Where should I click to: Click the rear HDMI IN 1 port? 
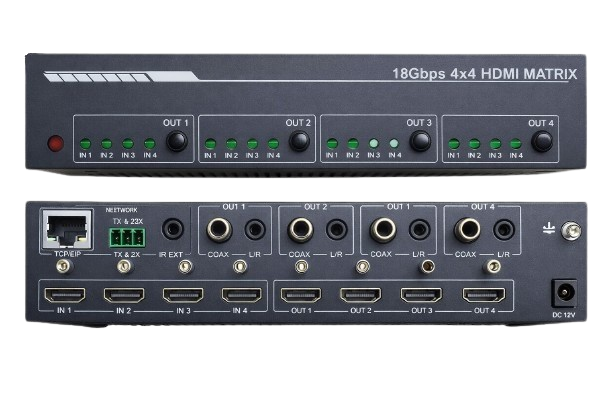61,296
